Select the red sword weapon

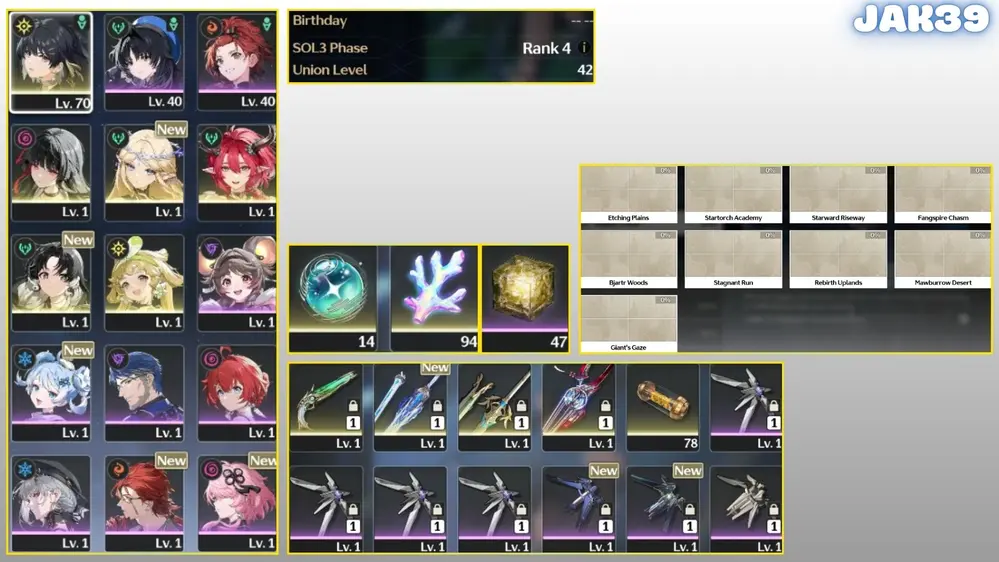point(579,408)
